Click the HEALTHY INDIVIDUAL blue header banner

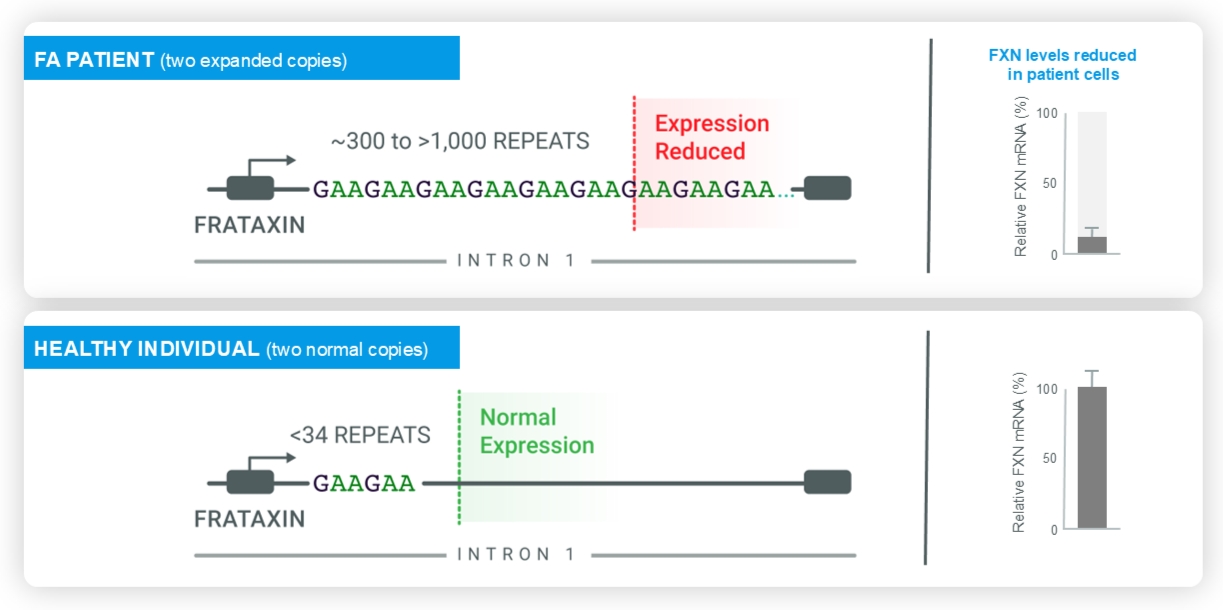click(x=241, y=349)
